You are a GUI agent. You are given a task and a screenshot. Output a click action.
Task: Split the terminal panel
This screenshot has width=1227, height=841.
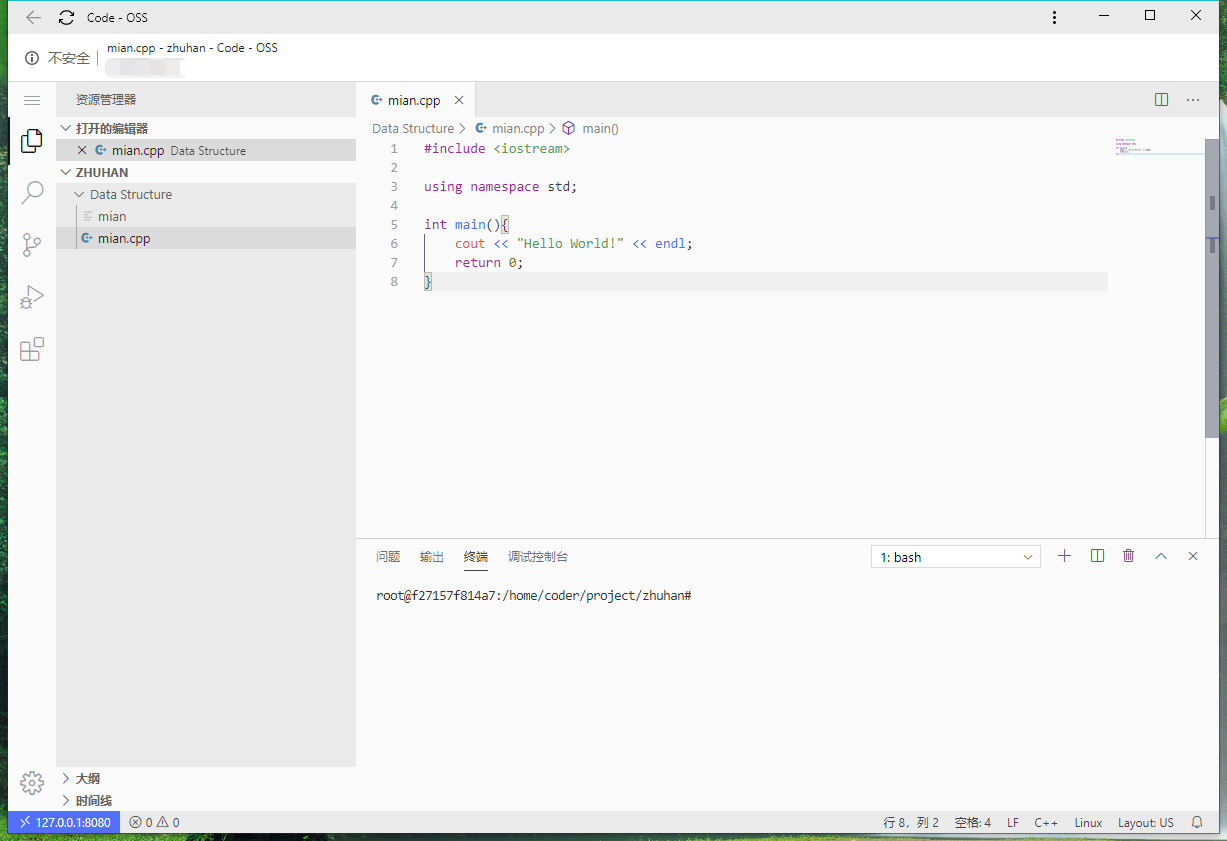[1097, 556]
